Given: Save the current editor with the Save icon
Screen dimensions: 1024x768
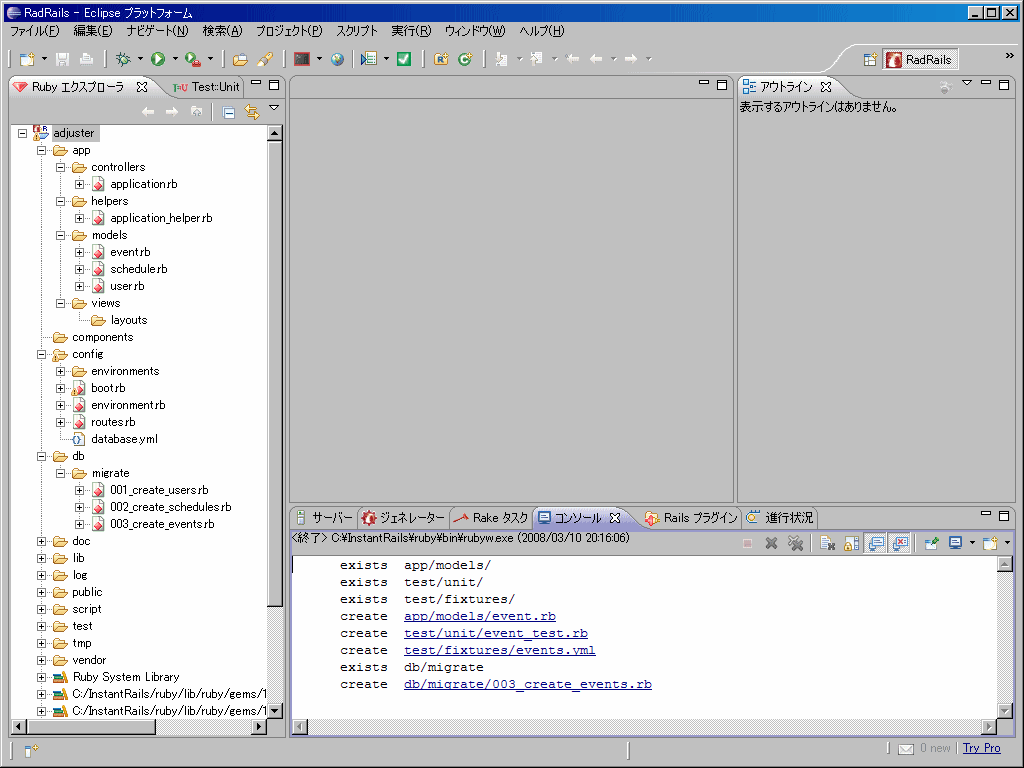Looking at the screenshot, I should click(x=60, y=59).
